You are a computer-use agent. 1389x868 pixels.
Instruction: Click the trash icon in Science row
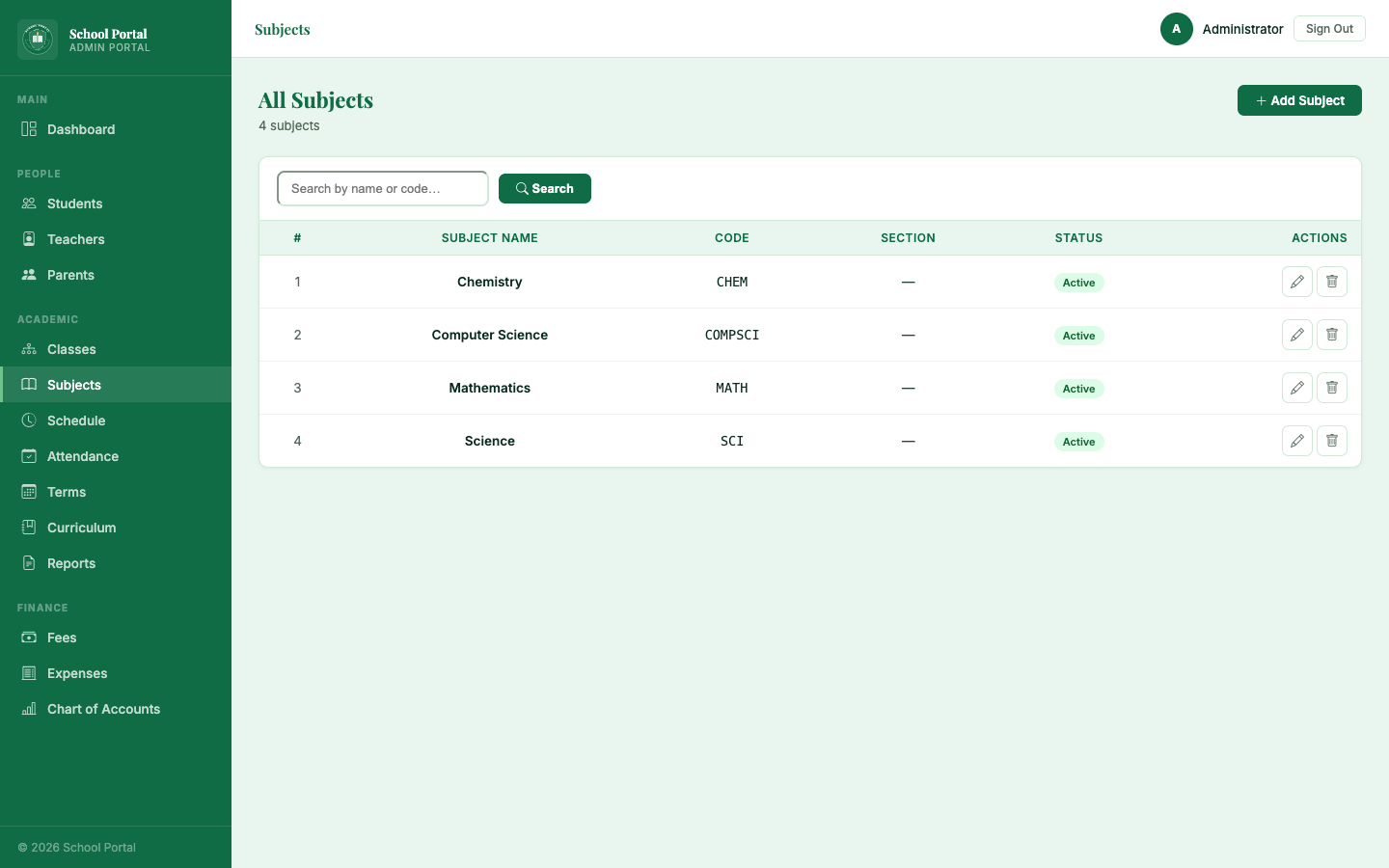point(1331,441)
